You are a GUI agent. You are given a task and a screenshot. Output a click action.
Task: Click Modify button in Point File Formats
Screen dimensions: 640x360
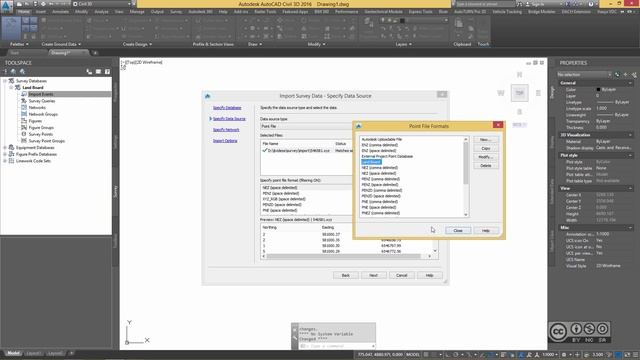click(x=486, y=157)
